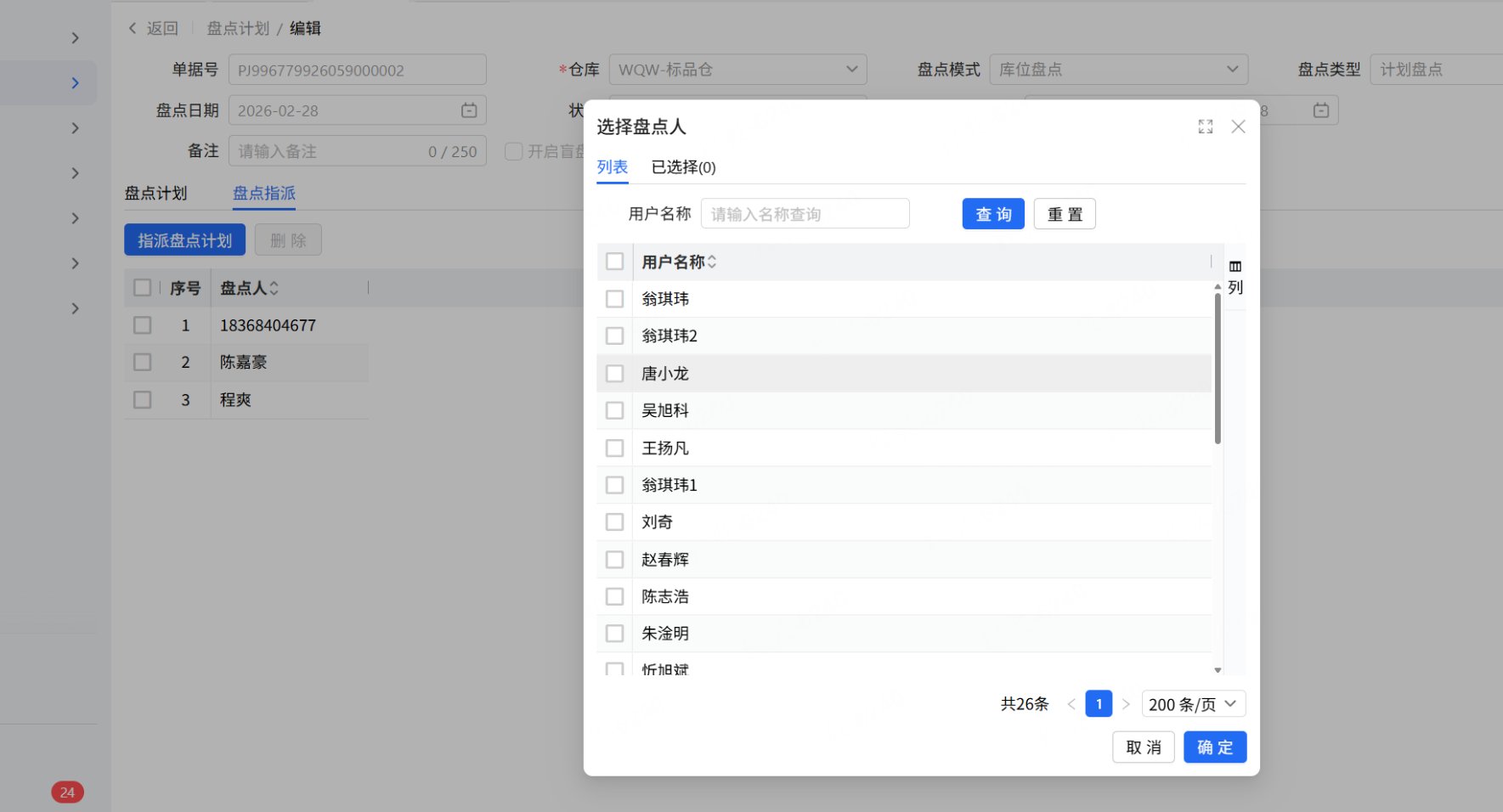The image size is (1503, 812).
Task: Sort by 用户名称 column sort icon
Action: point(712,262)
